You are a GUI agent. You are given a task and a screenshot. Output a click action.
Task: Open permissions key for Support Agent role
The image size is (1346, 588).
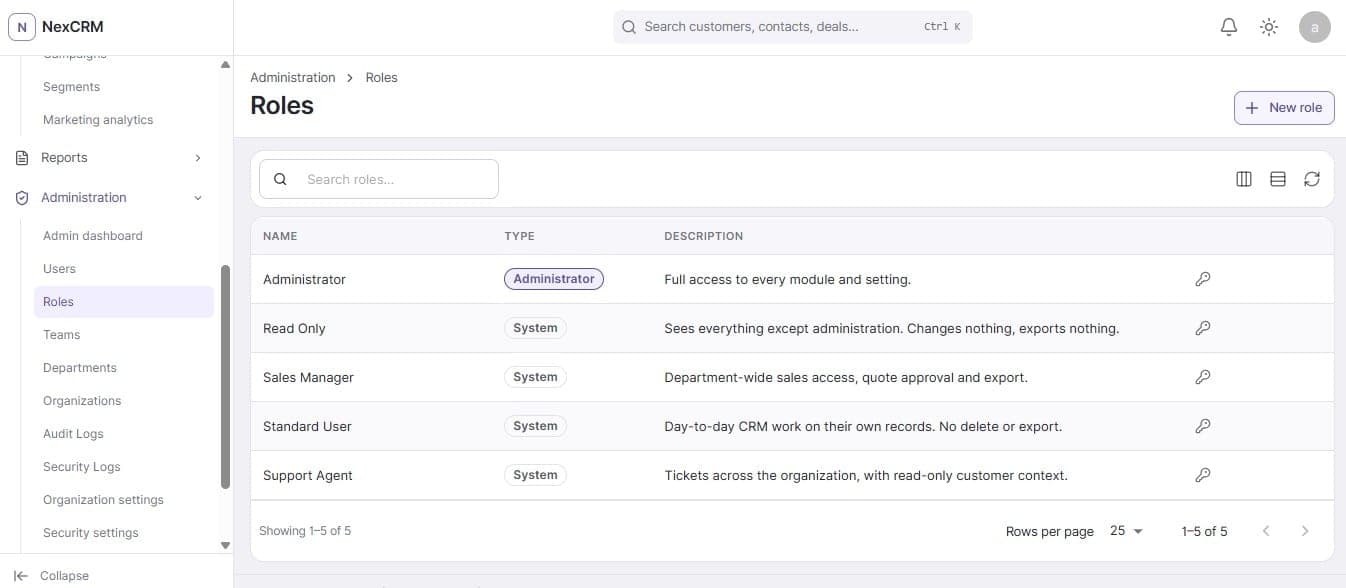click(x=1203, y=475)
